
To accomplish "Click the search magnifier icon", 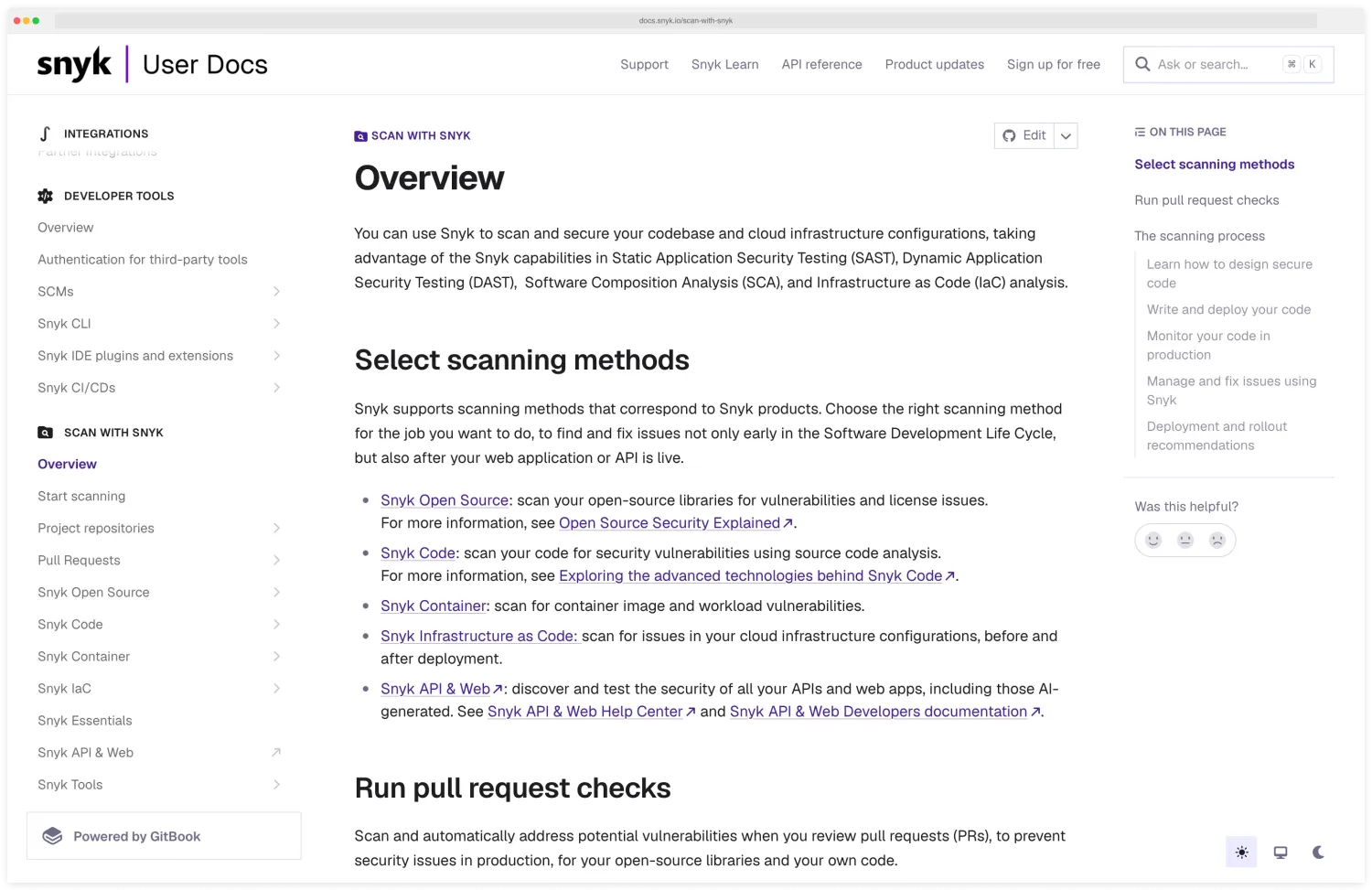I will click(x=1142, y=64).
